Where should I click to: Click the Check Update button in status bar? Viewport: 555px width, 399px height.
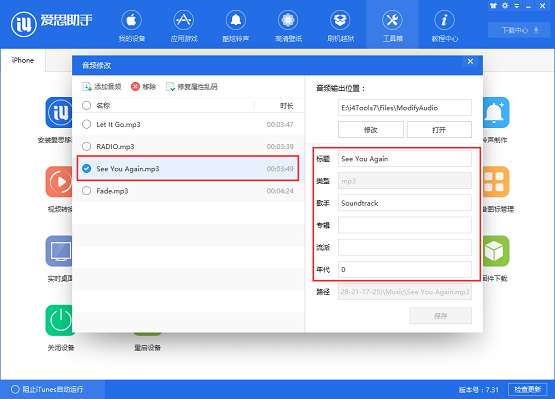click(x=527, y=389)
